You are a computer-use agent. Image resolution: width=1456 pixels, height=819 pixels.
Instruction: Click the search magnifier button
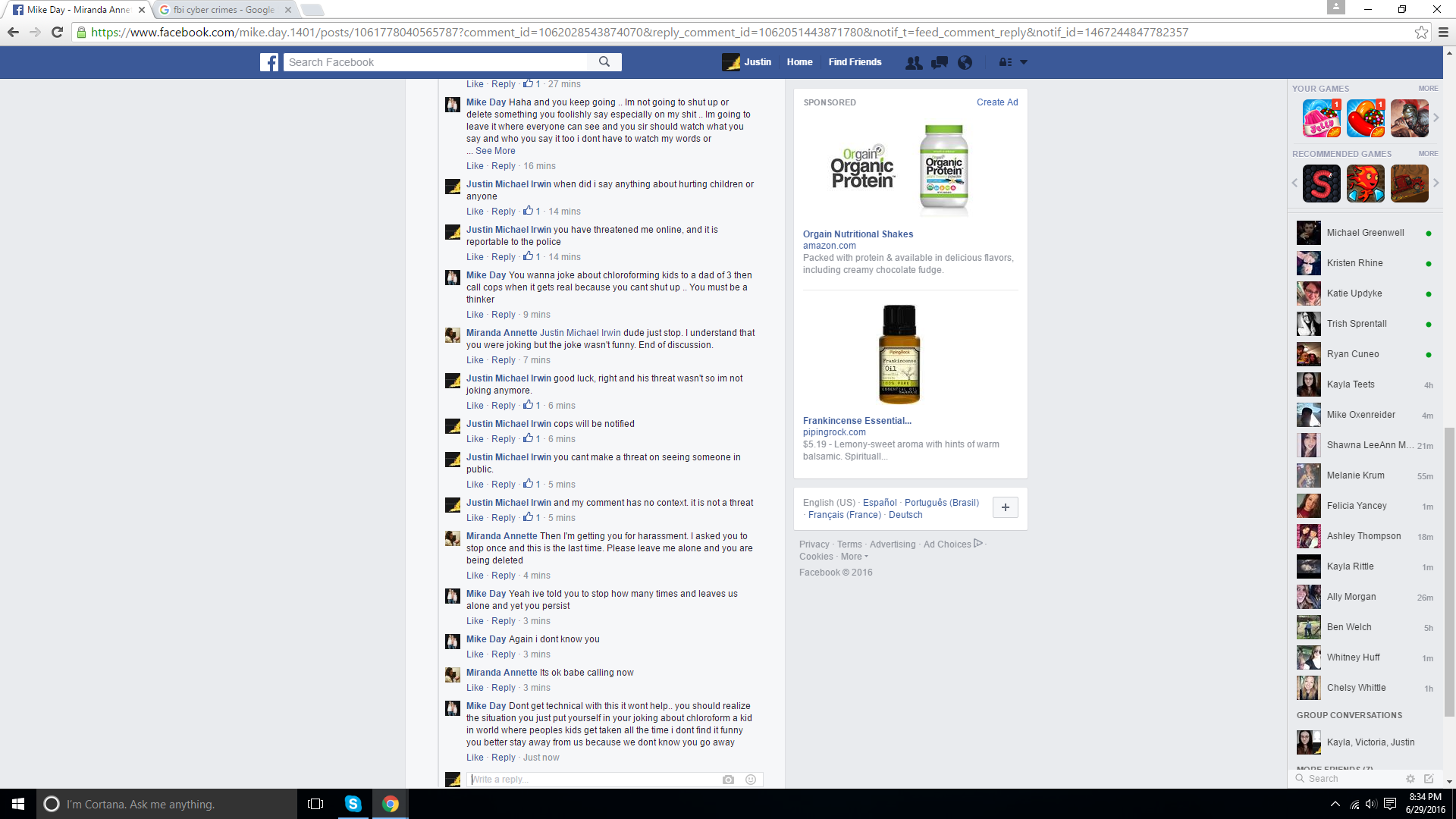604,62
